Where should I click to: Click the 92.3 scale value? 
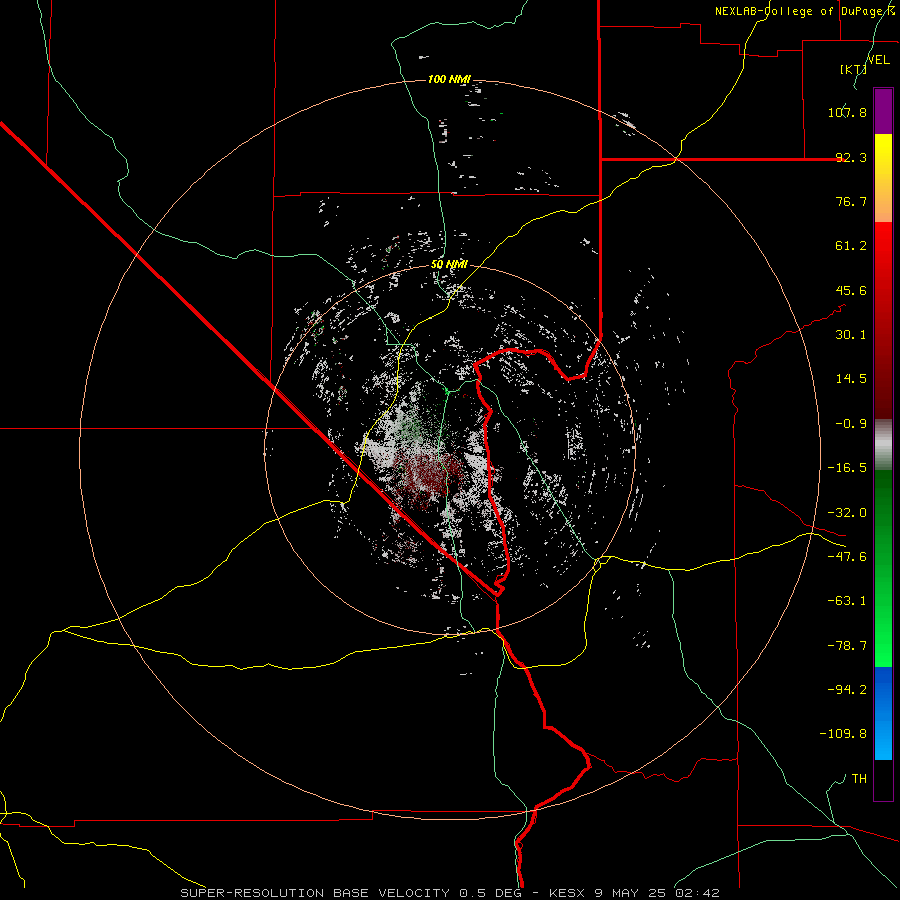pos(851,157)
